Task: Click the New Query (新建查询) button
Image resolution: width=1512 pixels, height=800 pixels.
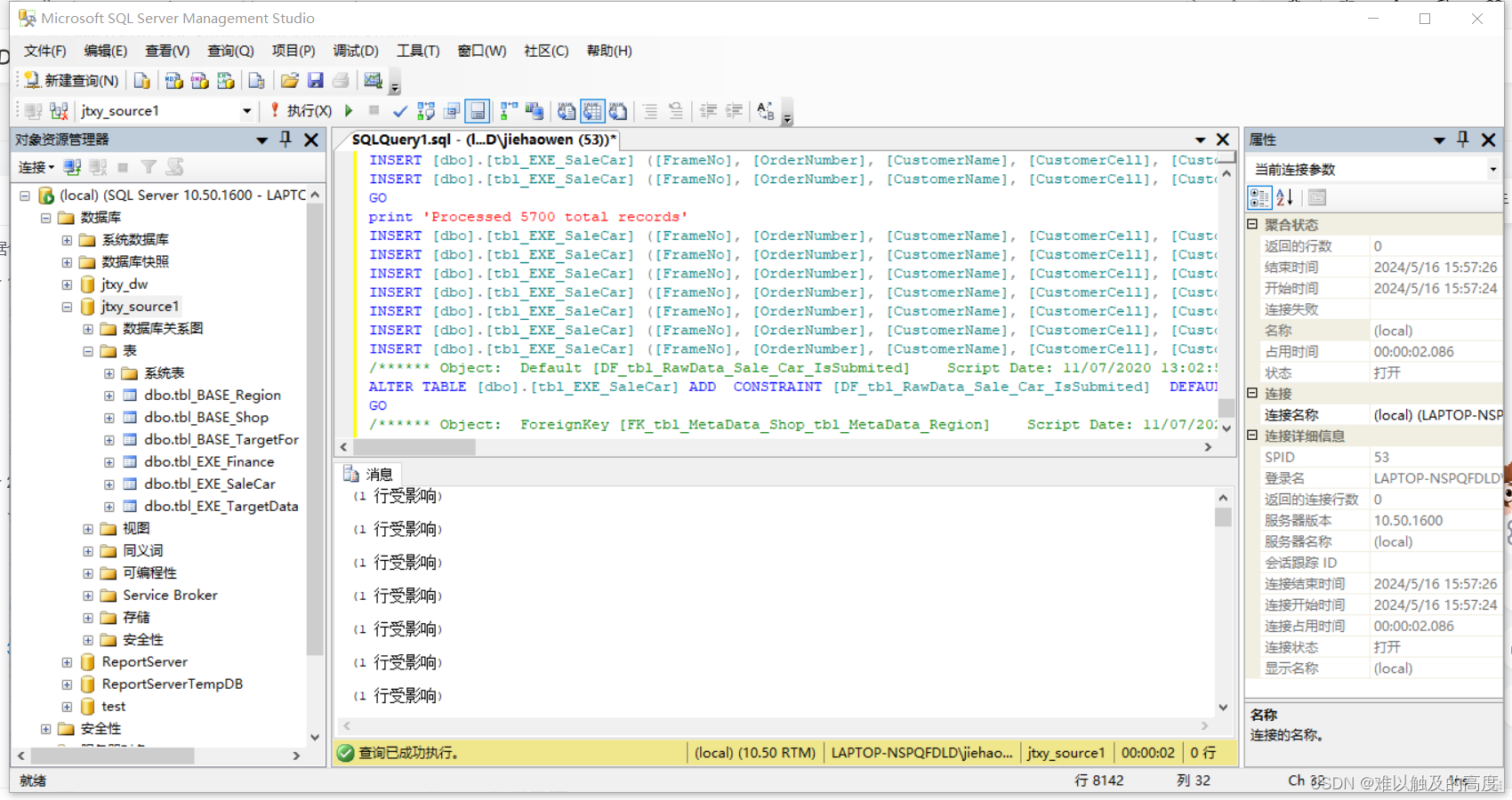Action: (x=71, y=81)
